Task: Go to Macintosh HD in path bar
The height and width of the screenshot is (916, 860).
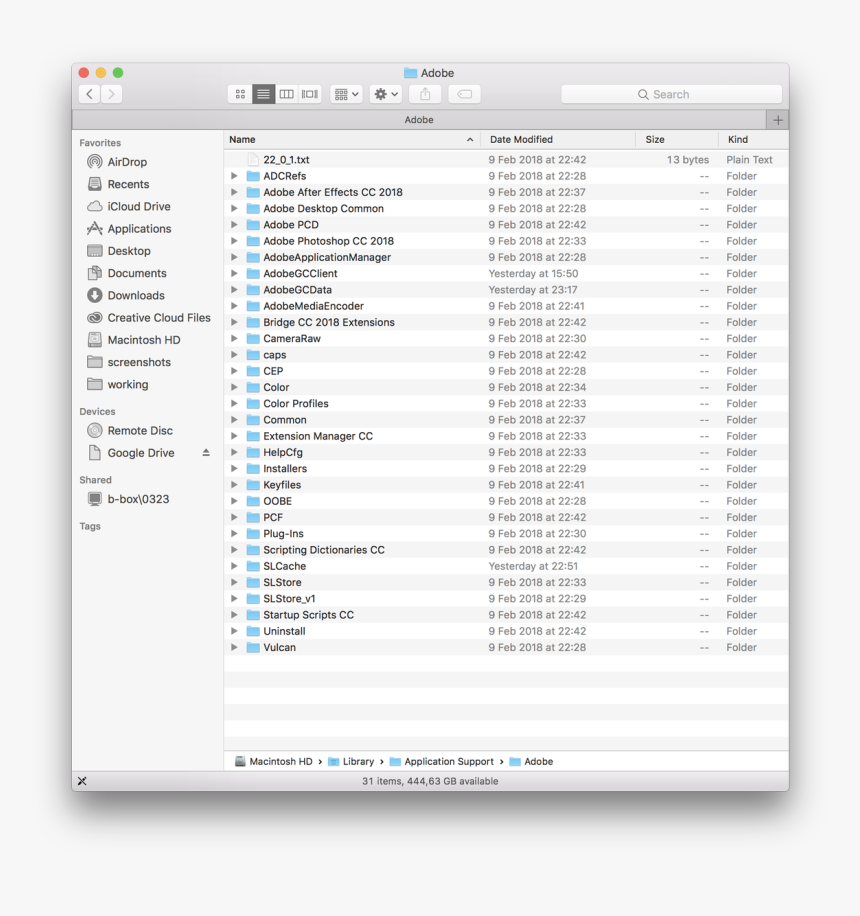Action: (273, 761)
